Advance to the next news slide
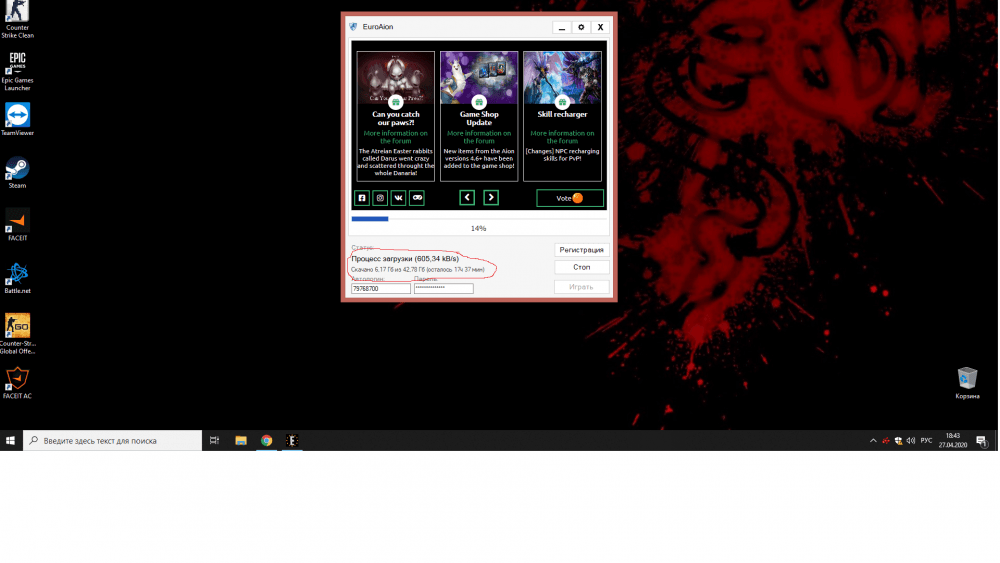Screen dimensions: 1000x563 point(491,198)
